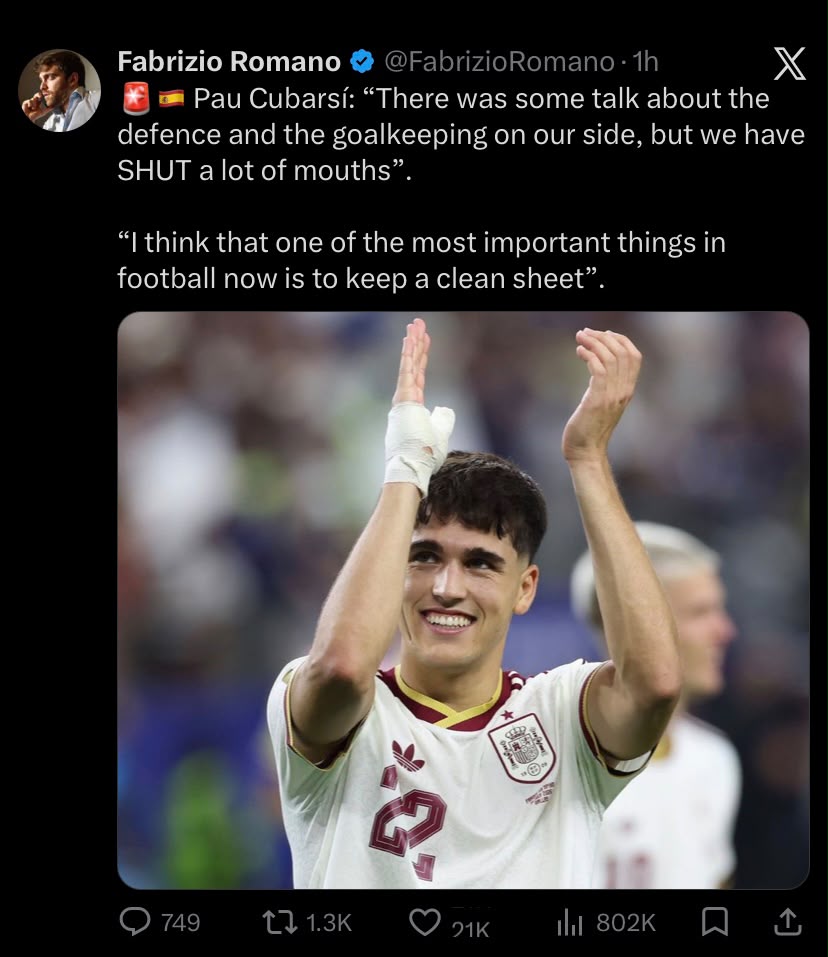Like the post with heart icon
Viewport: 828px width, 957px height.
(x=425, y=922)
